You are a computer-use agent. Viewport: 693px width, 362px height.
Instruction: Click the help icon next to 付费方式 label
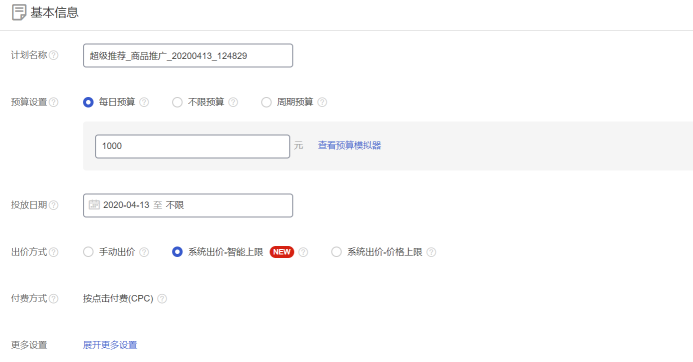pos(53,299)
